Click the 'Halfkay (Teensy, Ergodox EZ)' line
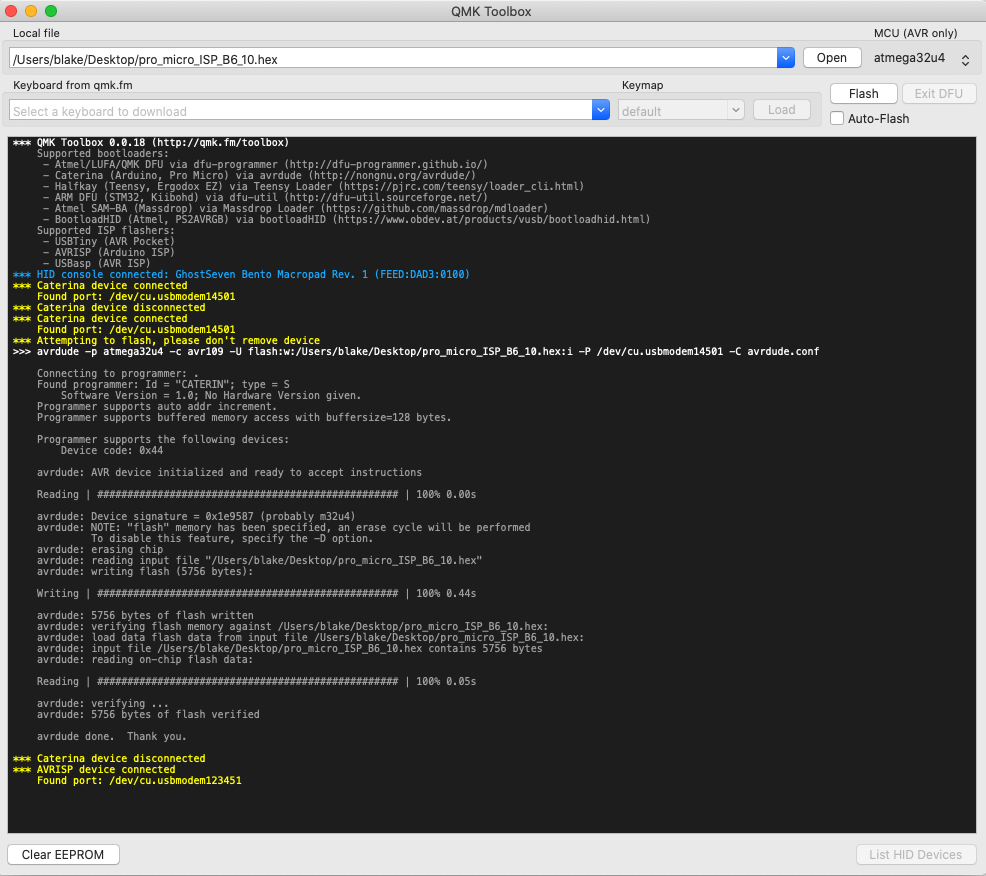 [x=313, y=186]
